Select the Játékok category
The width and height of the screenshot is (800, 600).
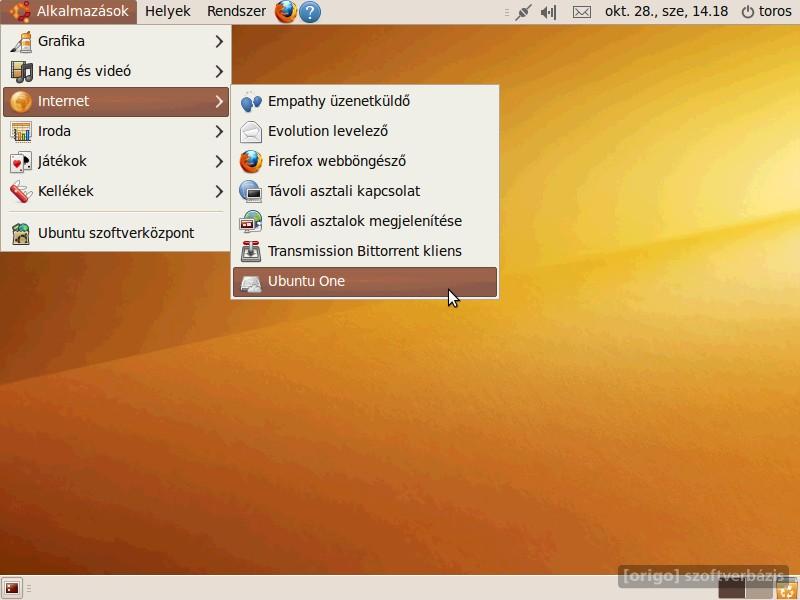tap(116, 162)
